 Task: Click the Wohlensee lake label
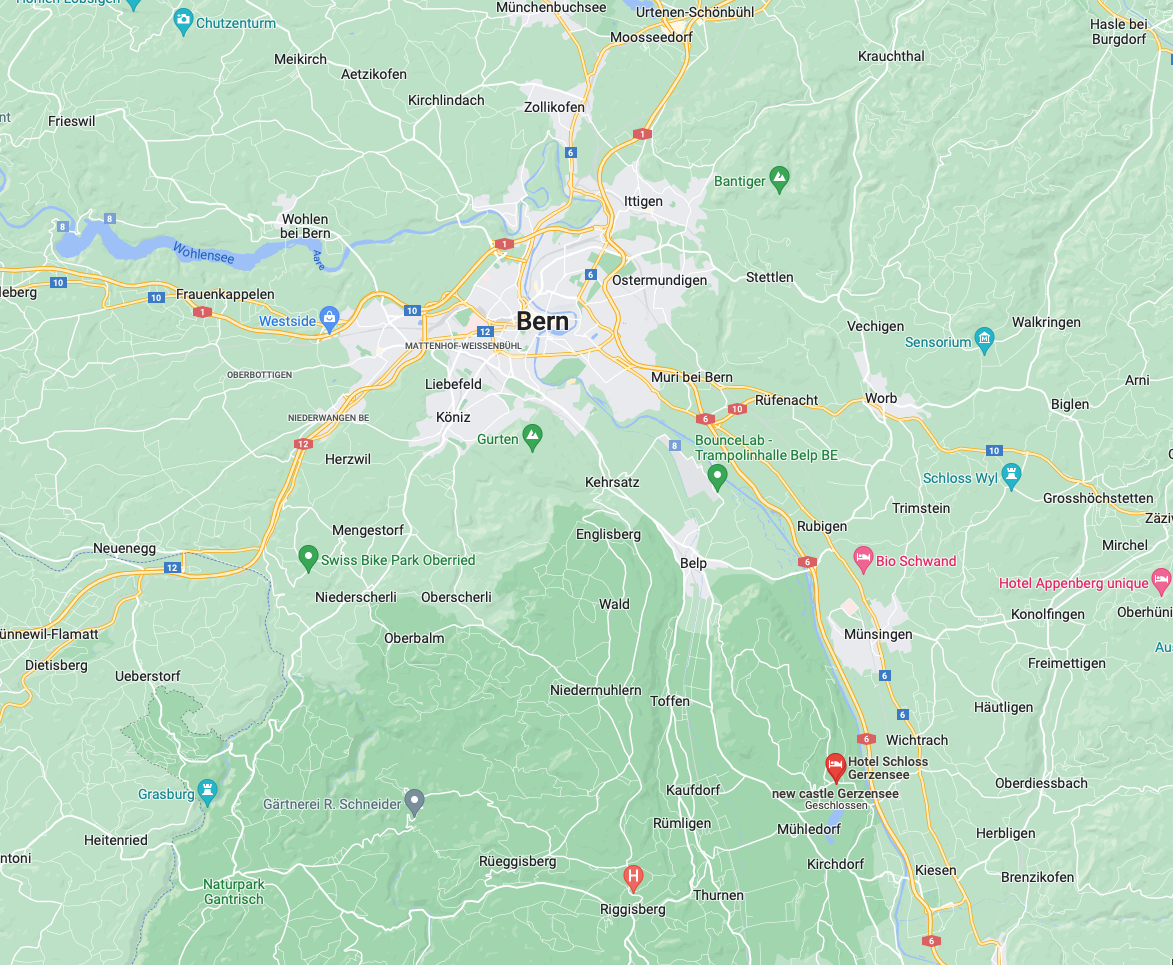203,254
